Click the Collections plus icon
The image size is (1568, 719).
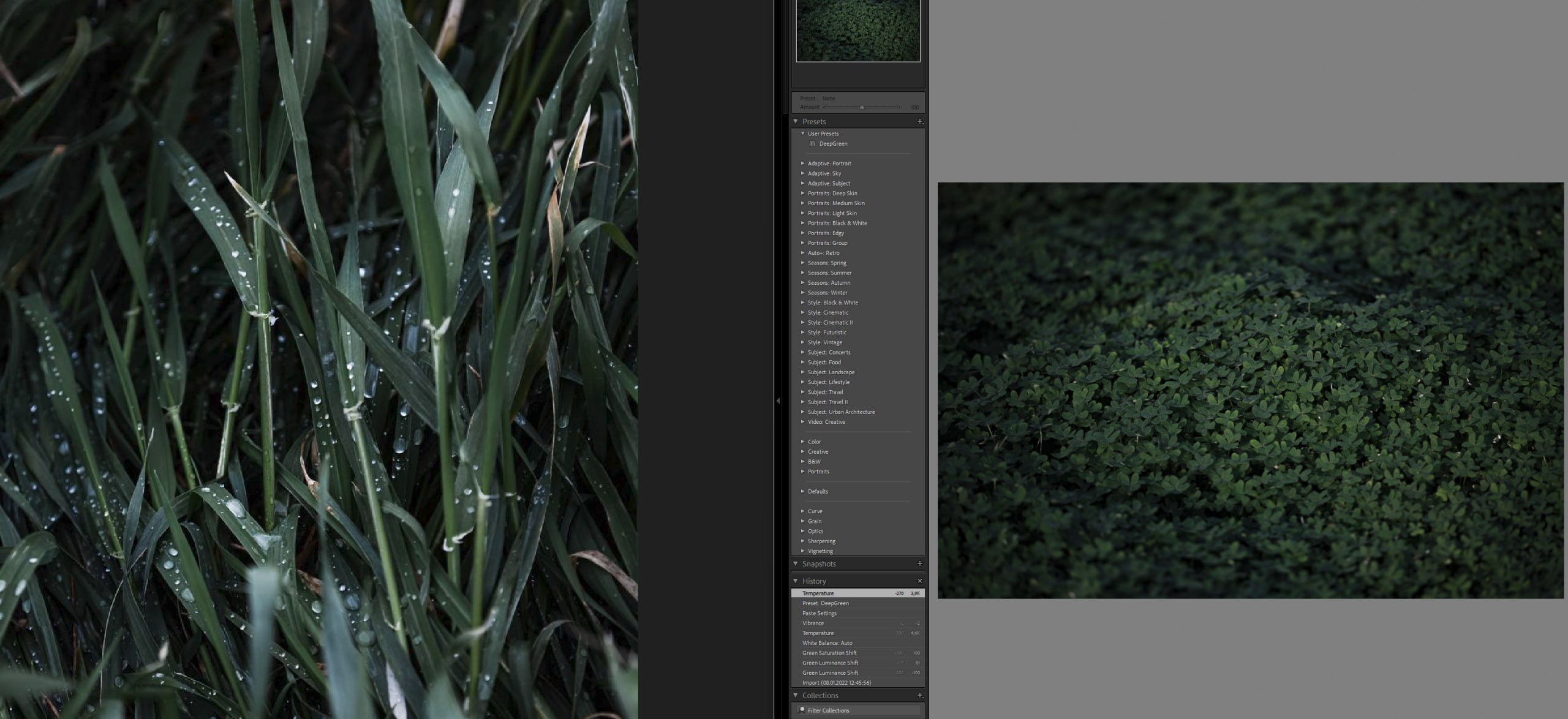click(919, 695)
